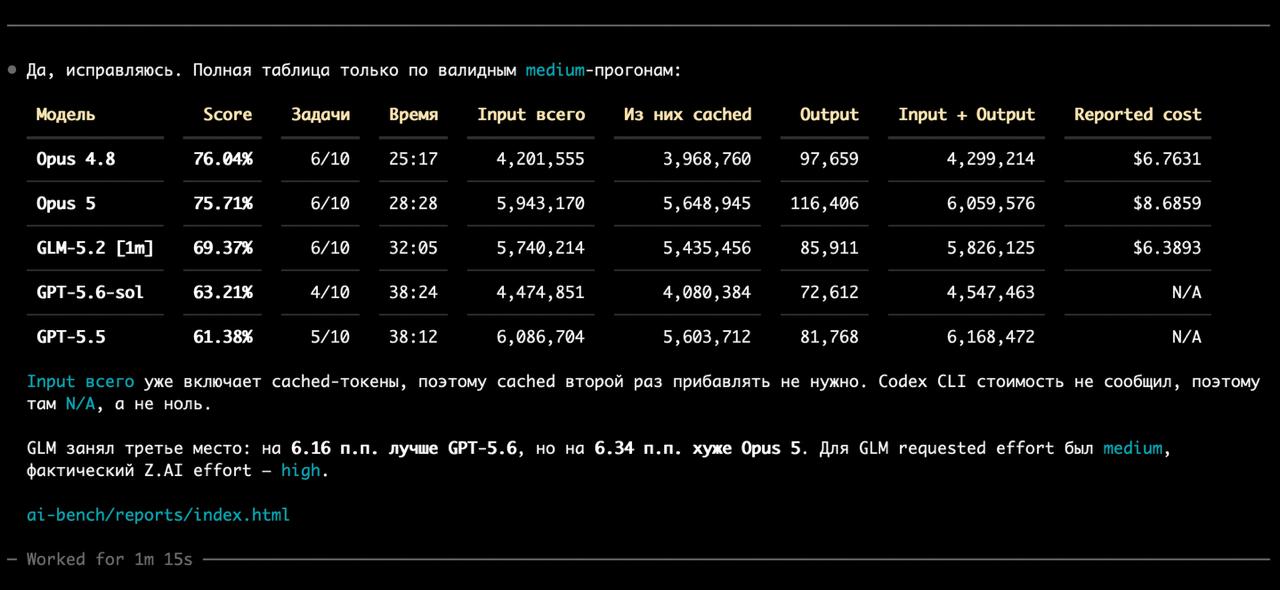Viewport: 1280px width, 590px height.
Task: Click the 61.38% score value
Action: 223,337
